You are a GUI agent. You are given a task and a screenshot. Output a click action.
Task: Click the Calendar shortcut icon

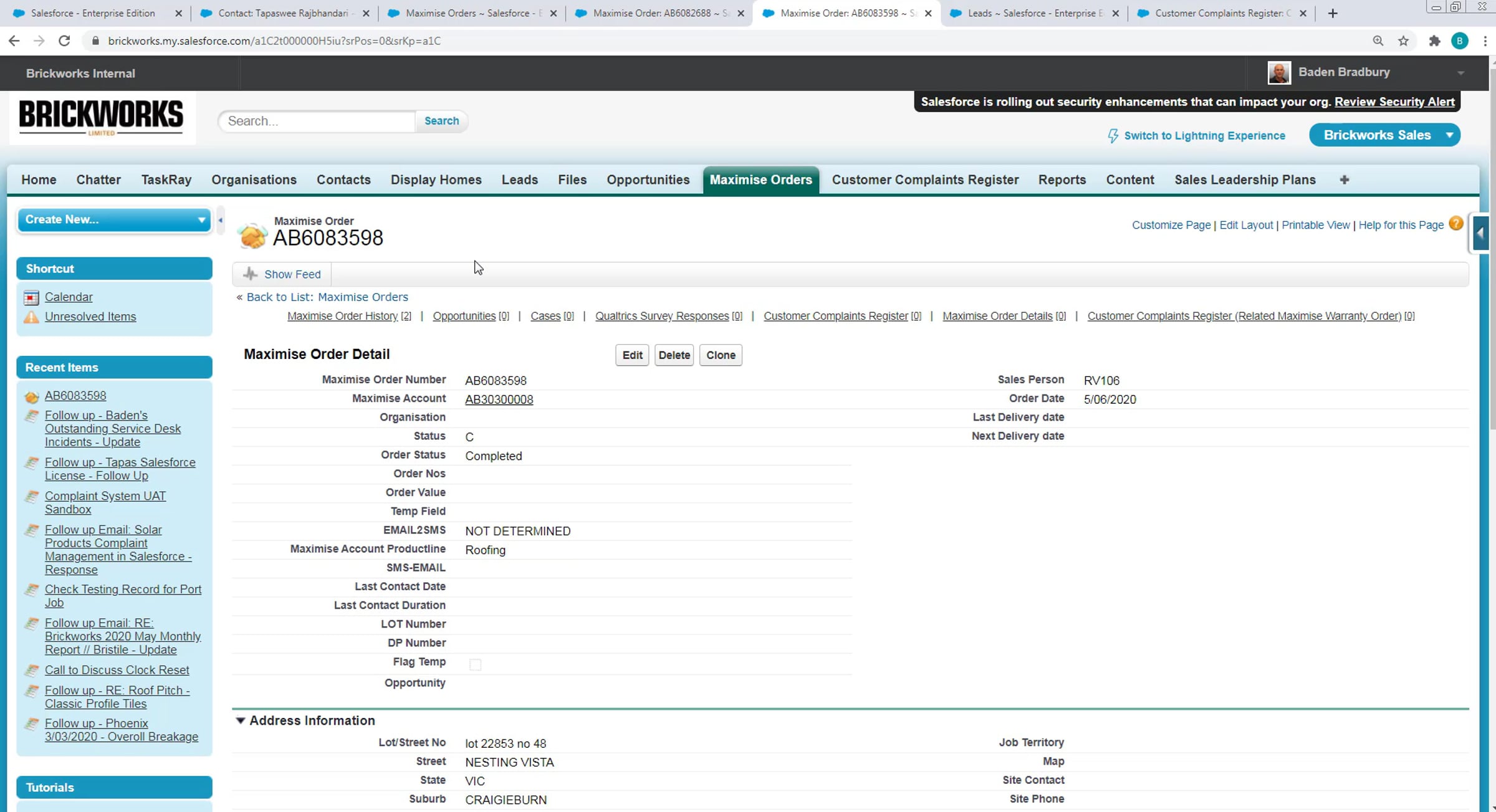click(x=31, y=298)
